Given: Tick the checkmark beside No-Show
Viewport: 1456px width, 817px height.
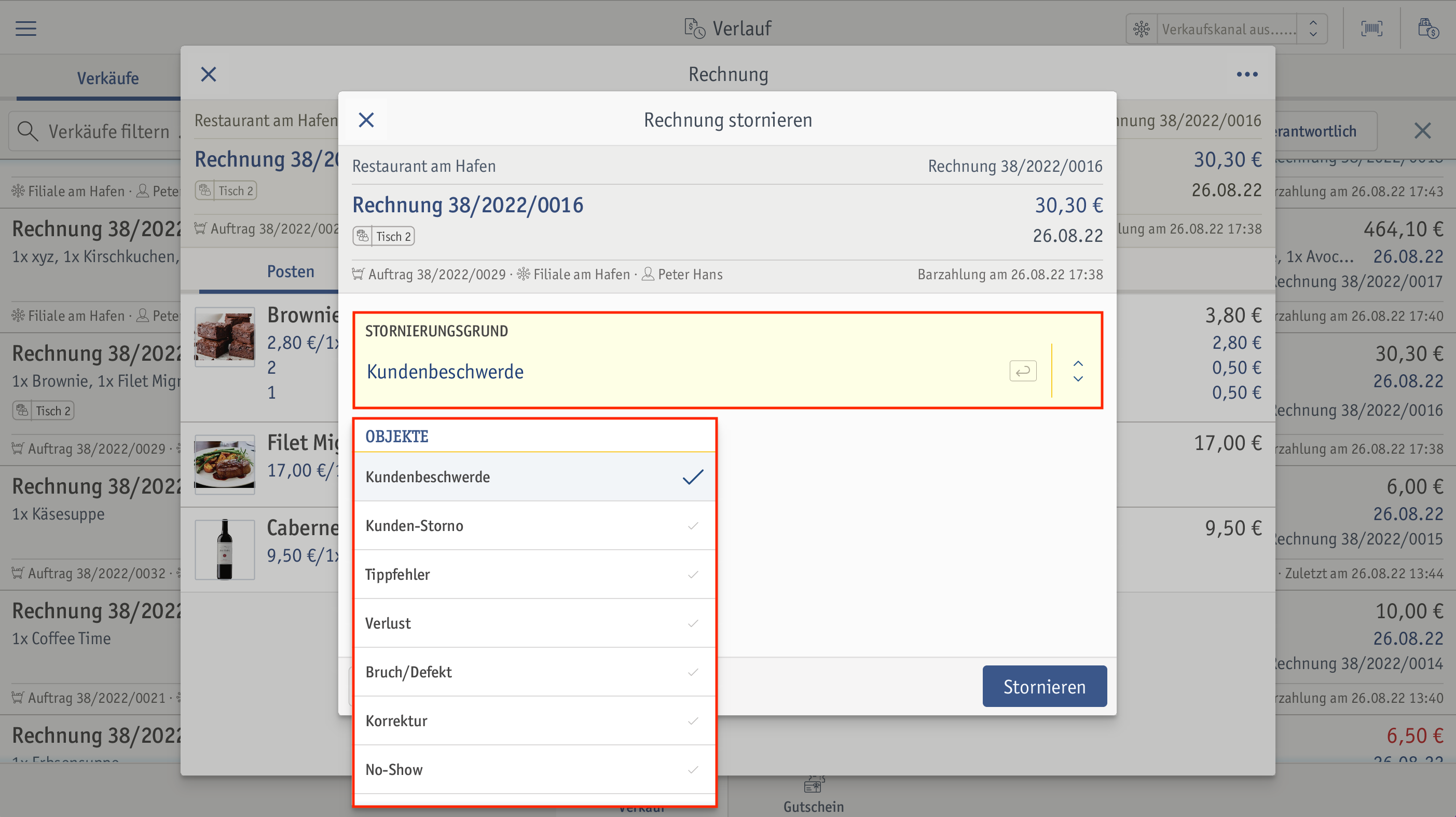Looking at the screenshot, I should (693, 770).
